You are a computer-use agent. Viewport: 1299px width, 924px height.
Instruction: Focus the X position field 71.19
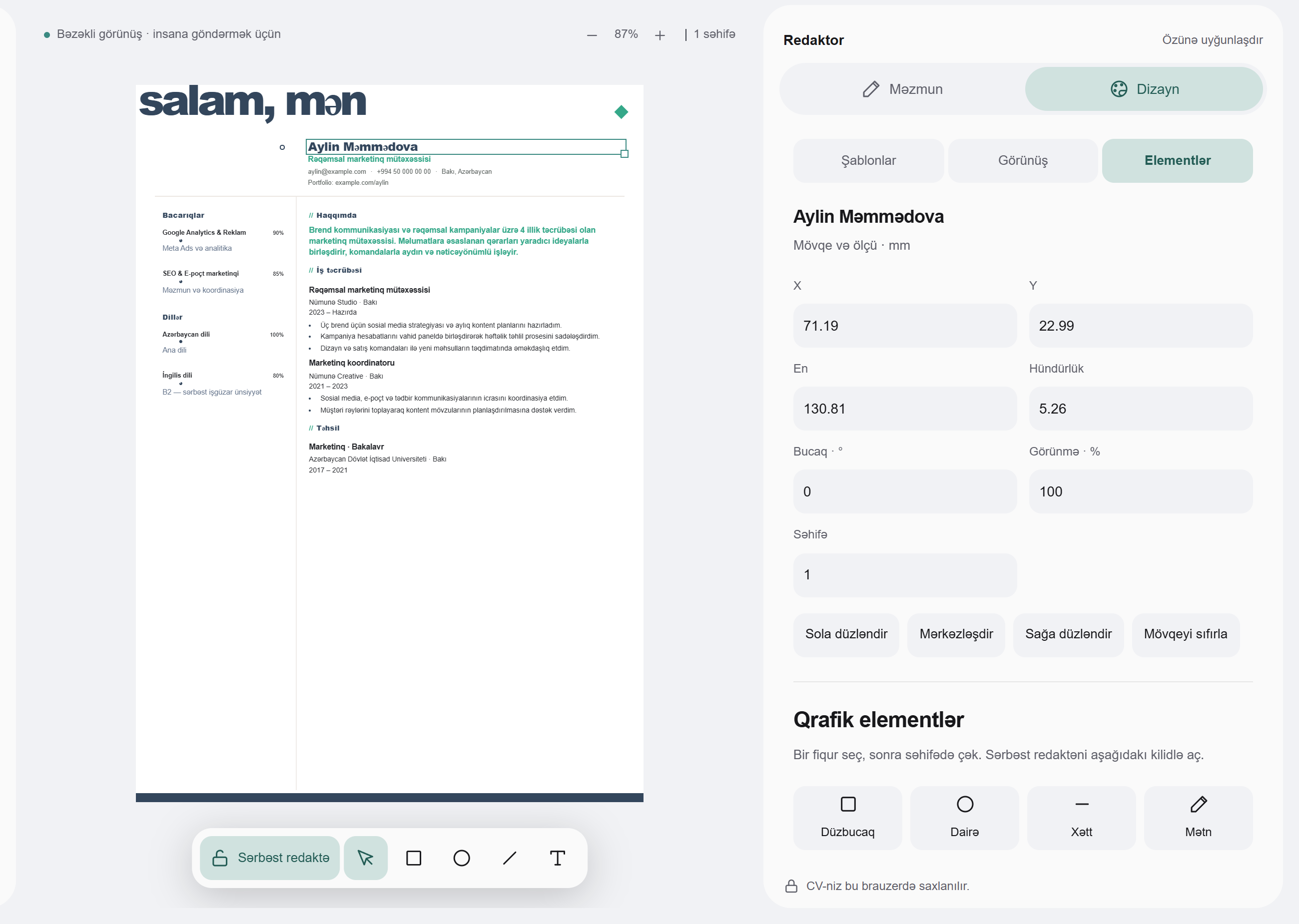tap(905, 326)
